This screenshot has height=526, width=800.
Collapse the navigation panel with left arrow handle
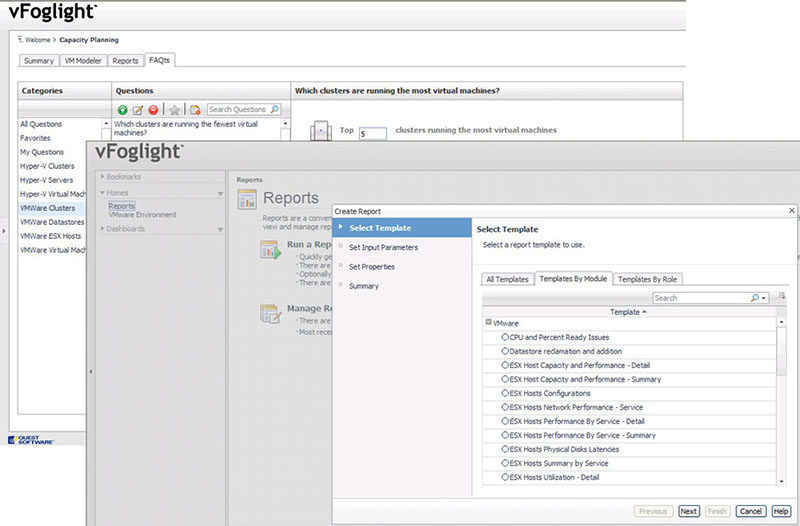tap(91, 371)
